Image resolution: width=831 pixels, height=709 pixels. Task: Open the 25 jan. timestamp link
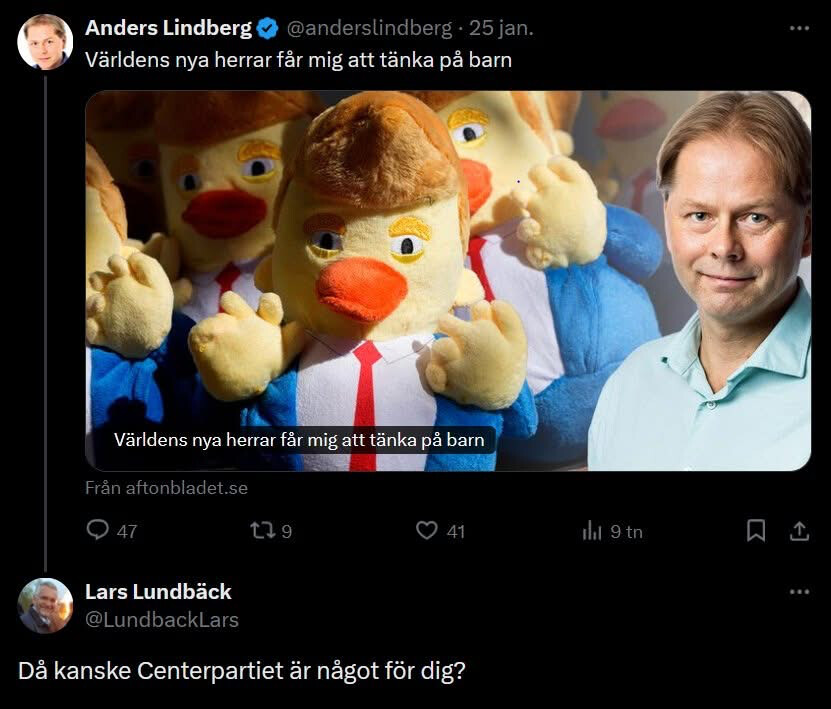click(x=501, y=28)
